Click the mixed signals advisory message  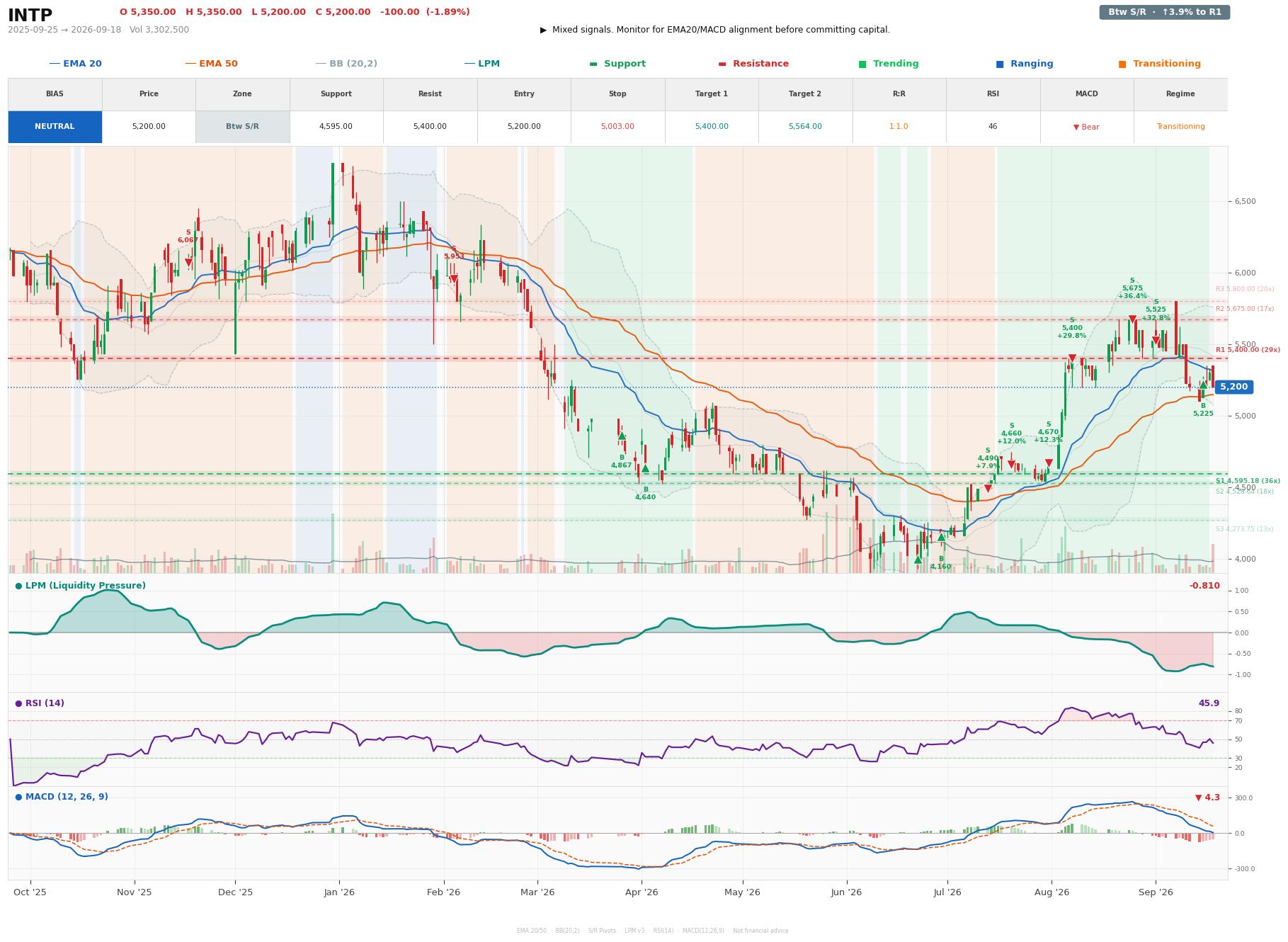[714, 30]
